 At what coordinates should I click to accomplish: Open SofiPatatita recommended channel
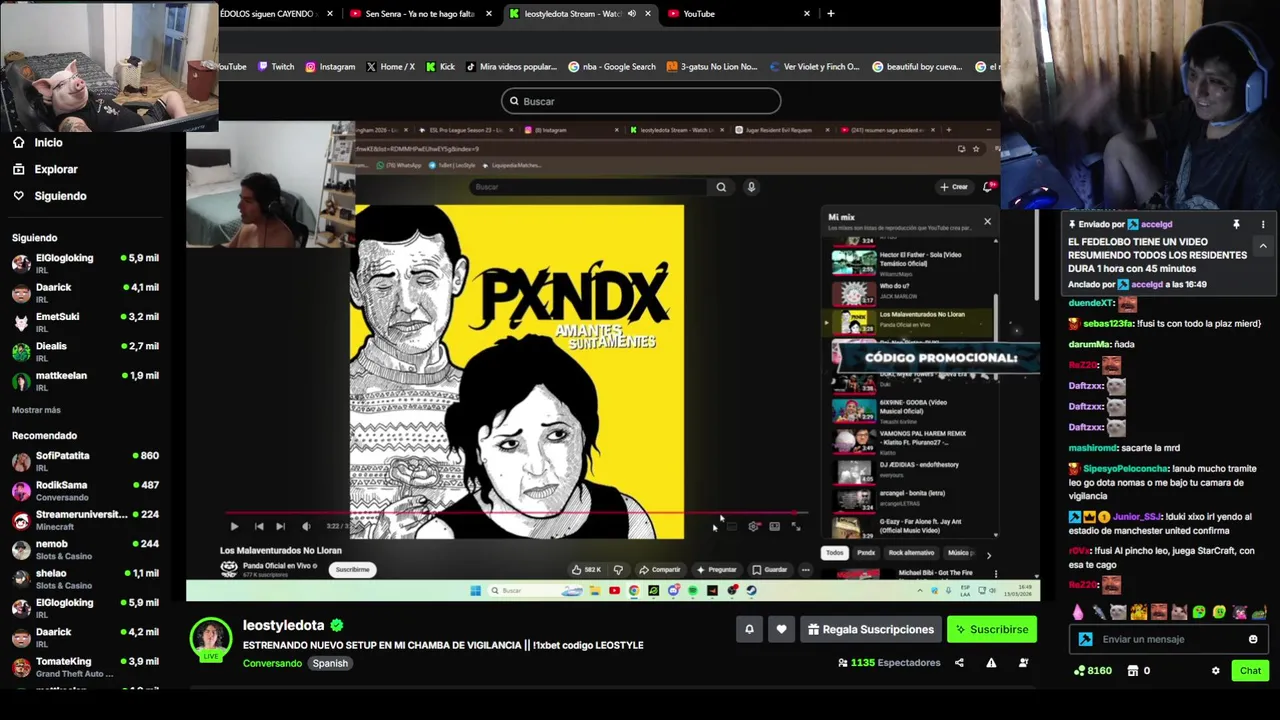[x=86, y=461]
